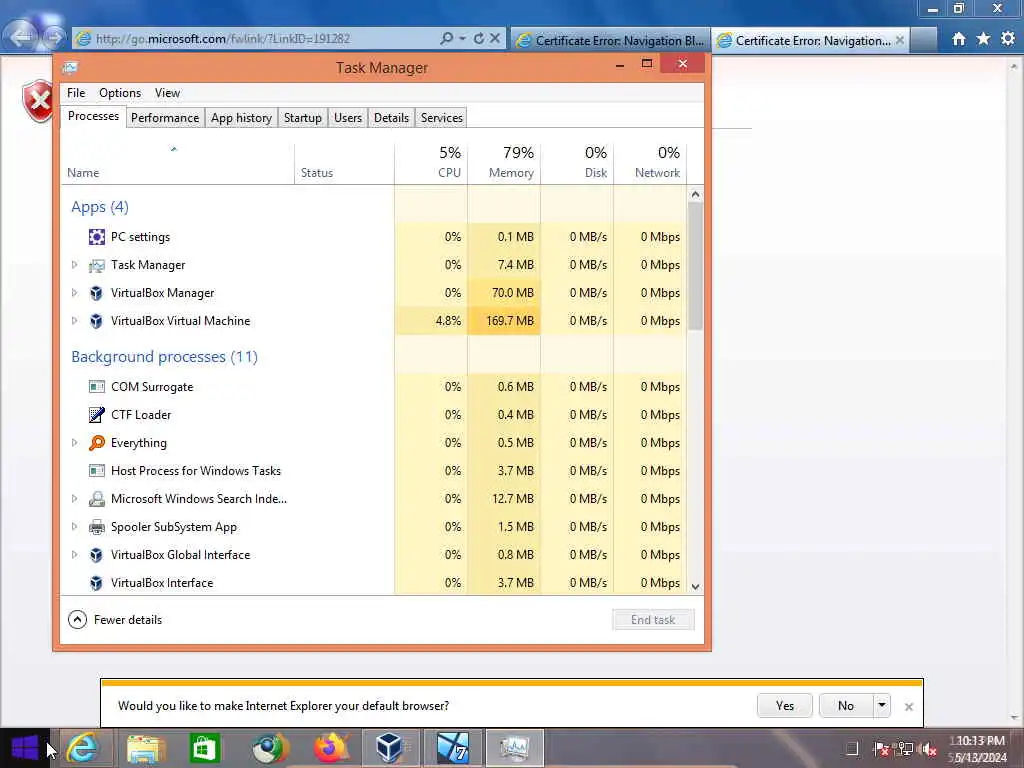Image resolution: width=1024 pixels, height=768 pixels.
Task: Open the Windows Start button
Action: click(x=25, y=748)
